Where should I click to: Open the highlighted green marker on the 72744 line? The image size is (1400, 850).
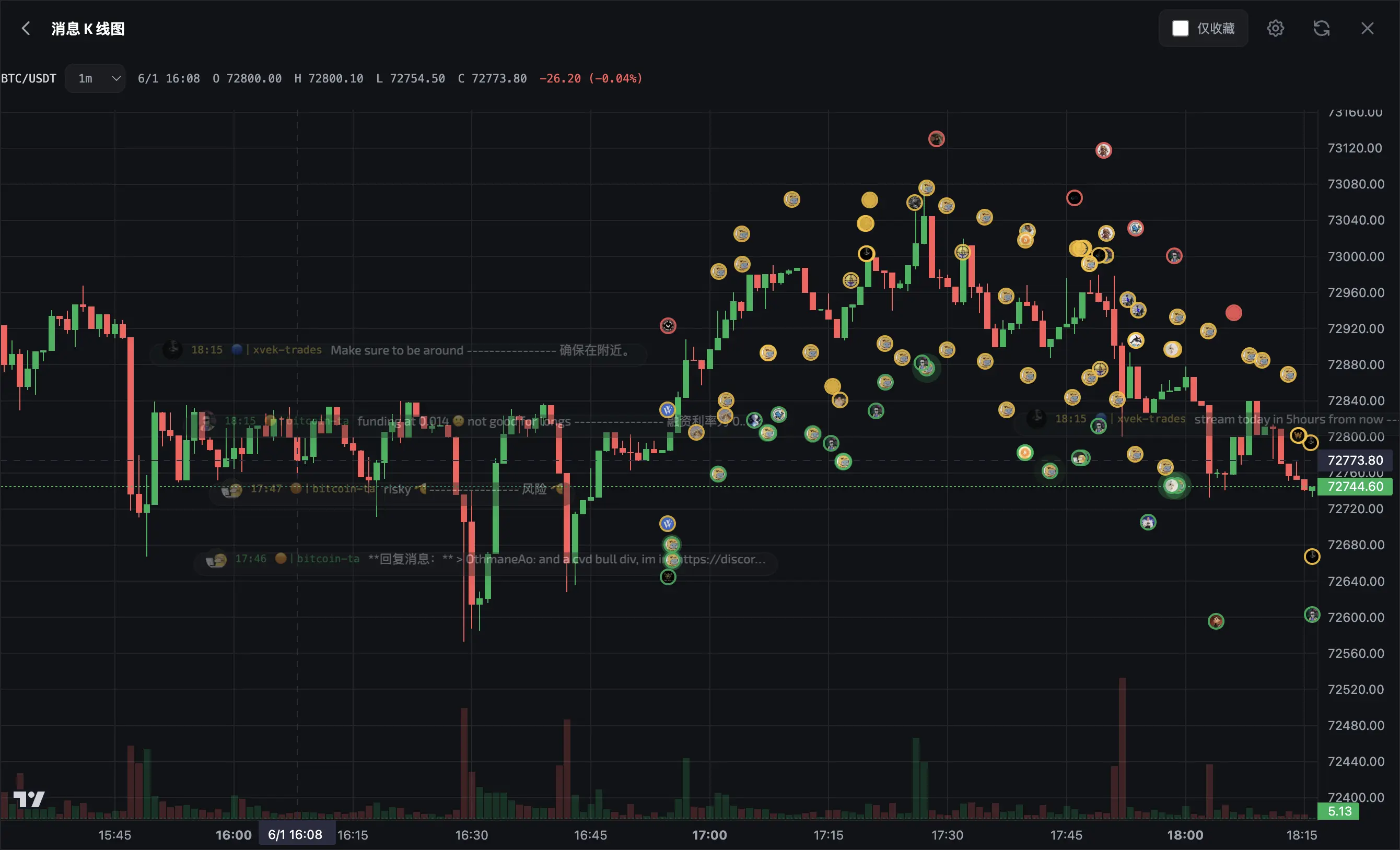(1174, 486)
